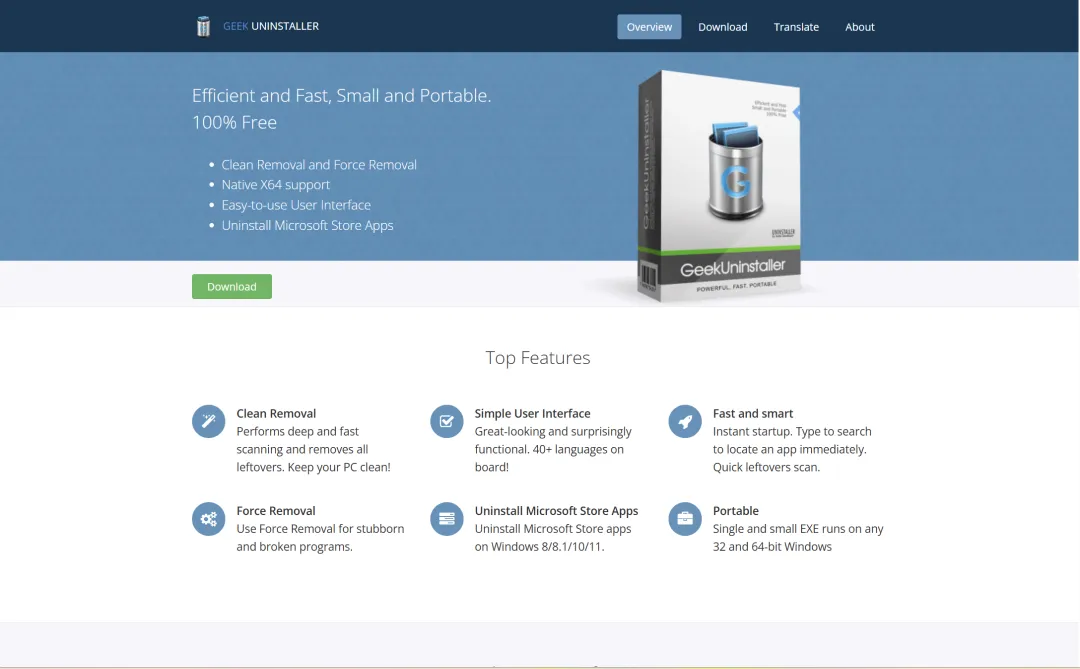1080x669 pixels.
Task: Open the Overview tab
Action: coord(649,27)
